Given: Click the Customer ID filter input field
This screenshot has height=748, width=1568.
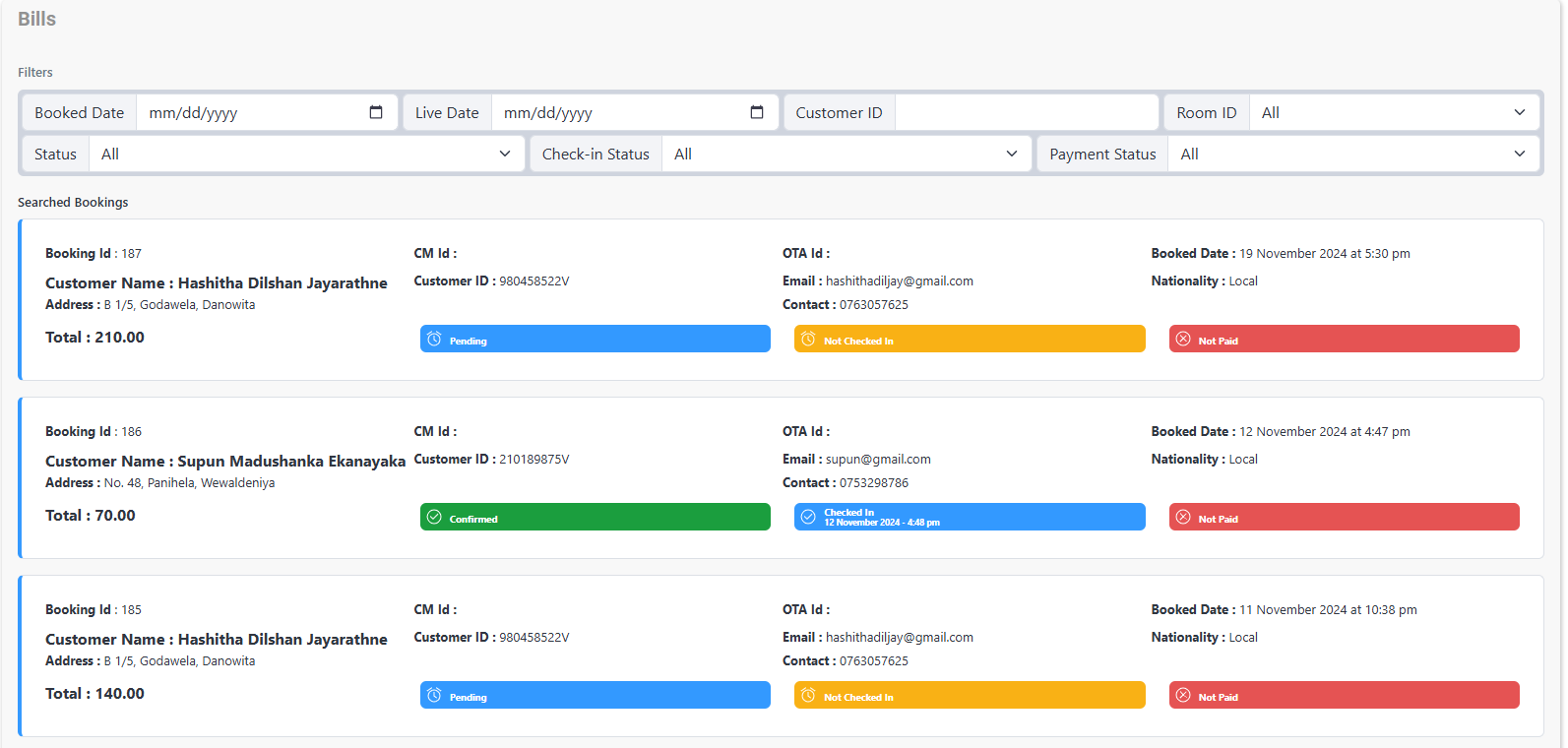Looking at the screenshot, I should point(1027,112).
